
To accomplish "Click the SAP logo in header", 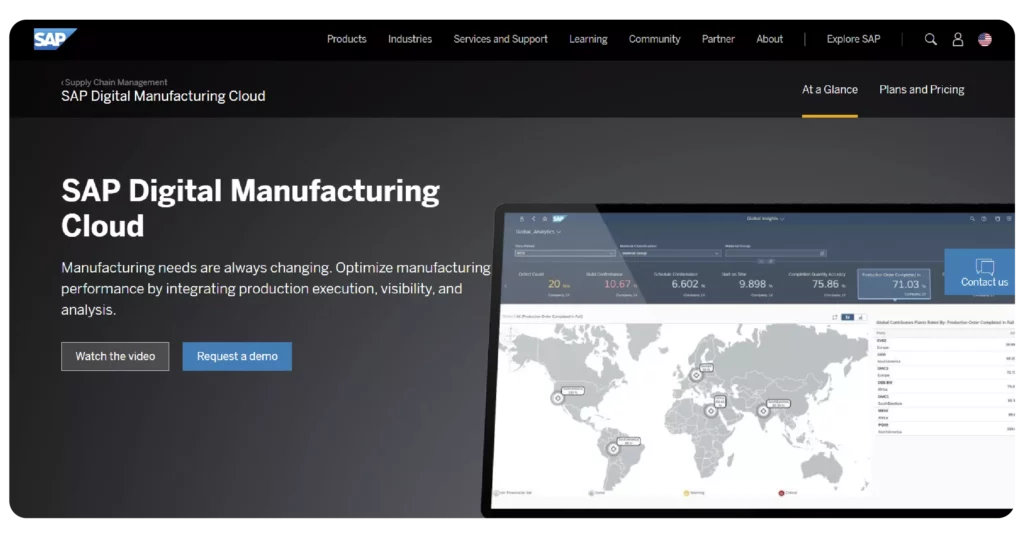I will [x=55, y=39].
